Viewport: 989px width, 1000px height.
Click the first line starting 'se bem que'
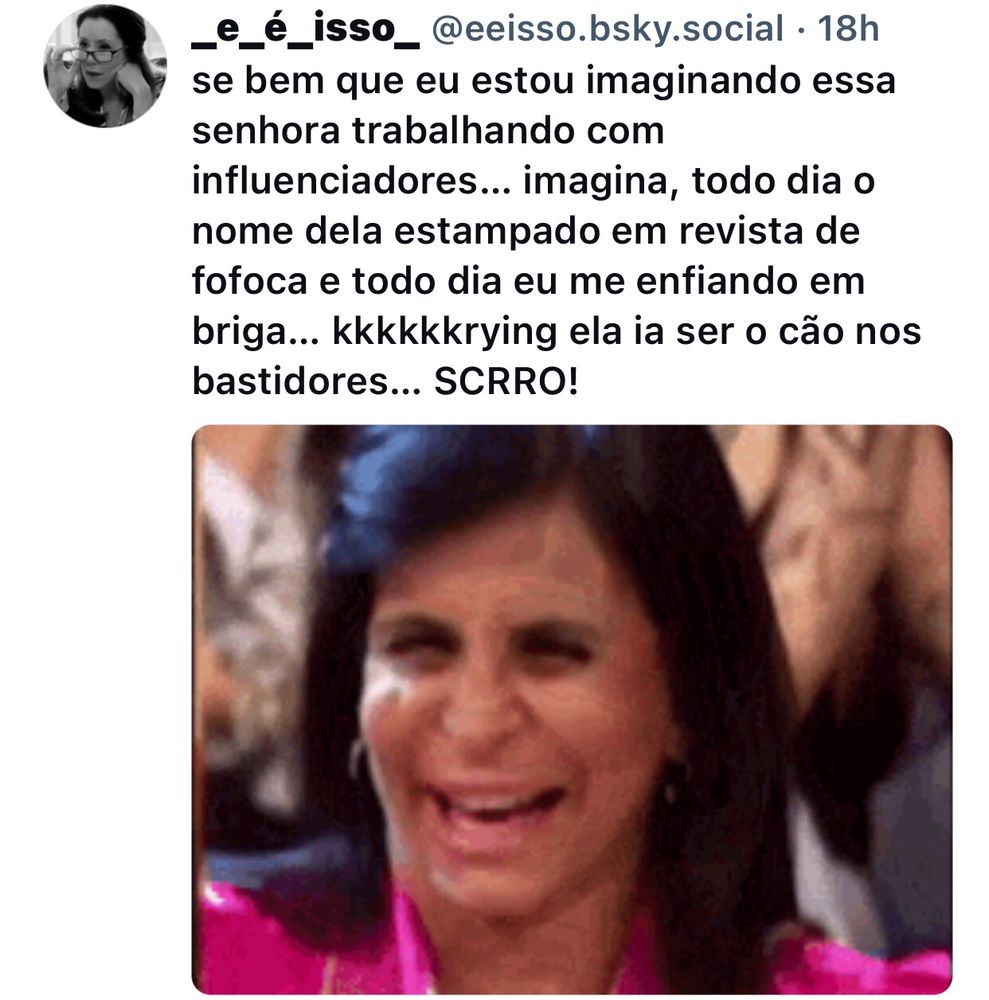(x=544, y=82)
